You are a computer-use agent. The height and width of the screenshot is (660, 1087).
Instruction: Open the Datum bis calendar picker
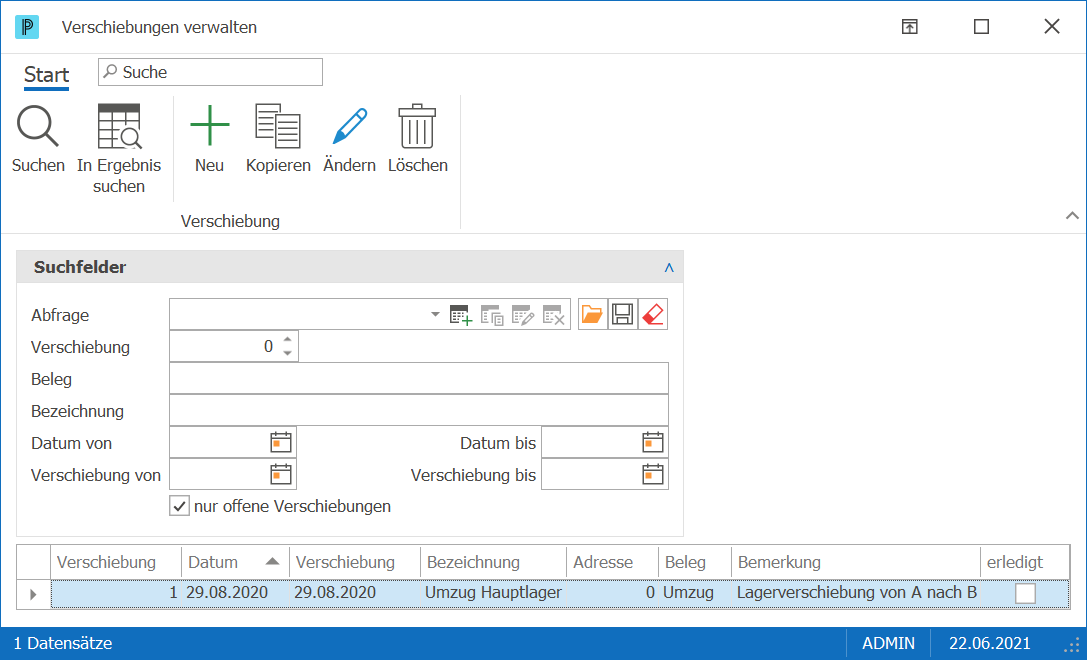(653, 442)
